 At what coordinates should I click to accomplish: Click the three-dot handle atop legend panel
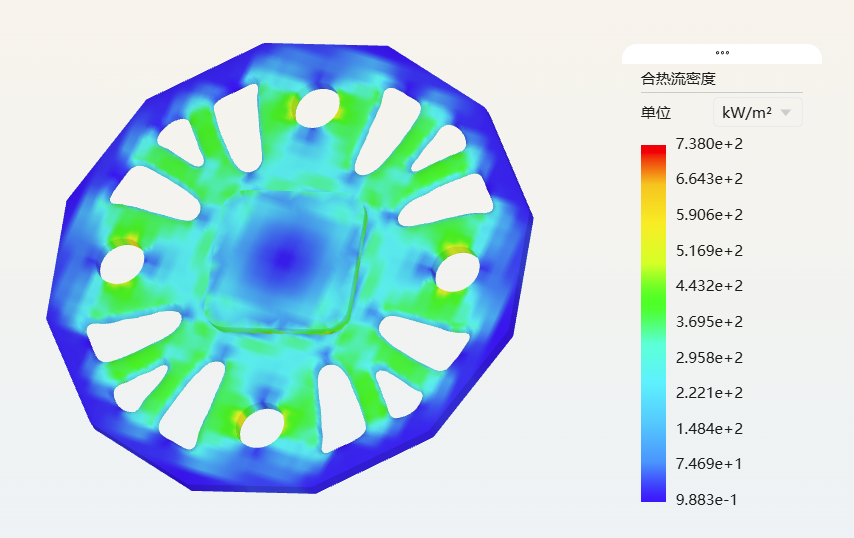(722, 53)
